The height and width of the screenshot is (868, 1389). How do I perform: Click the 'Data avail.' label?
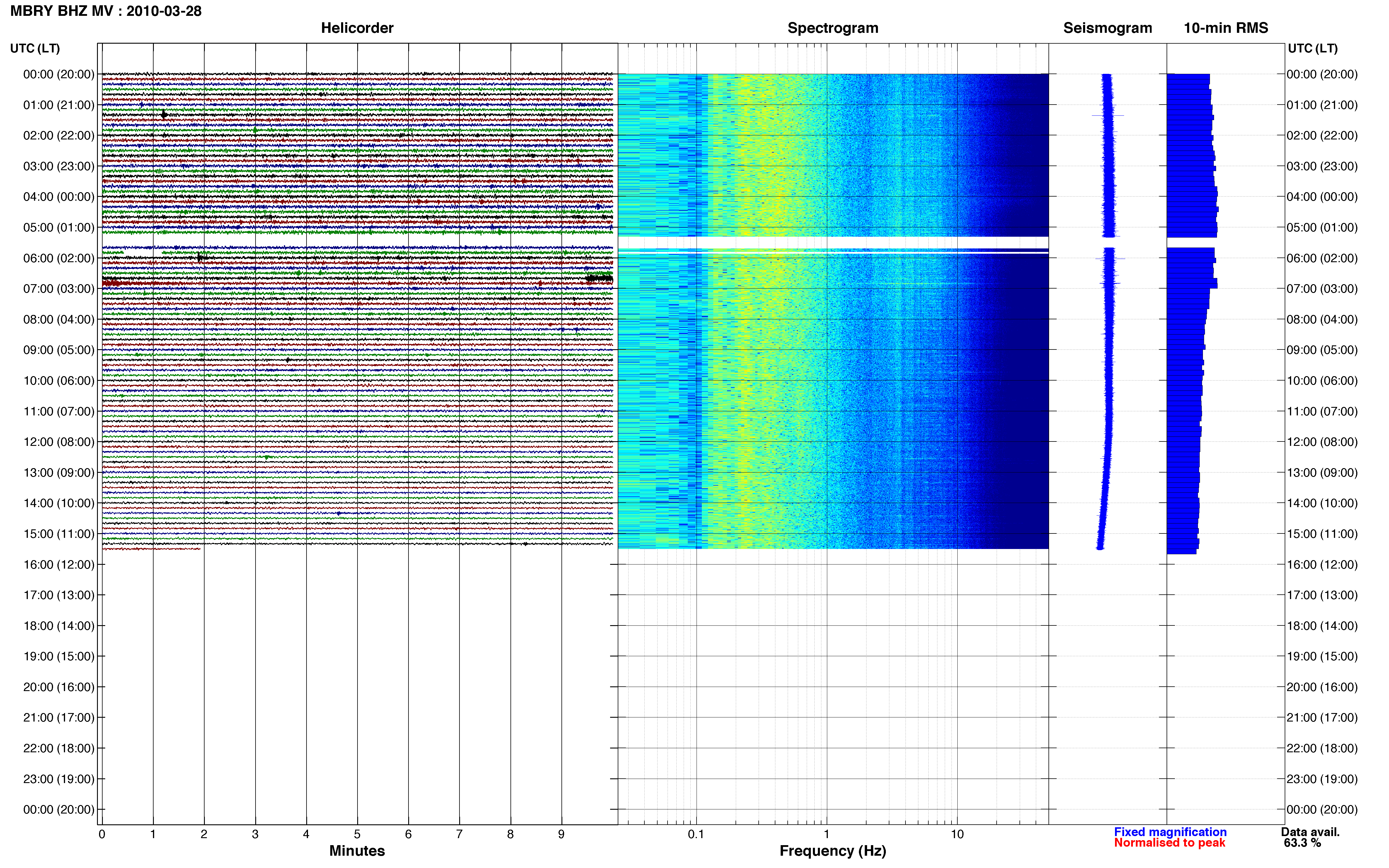(1310, 832)
